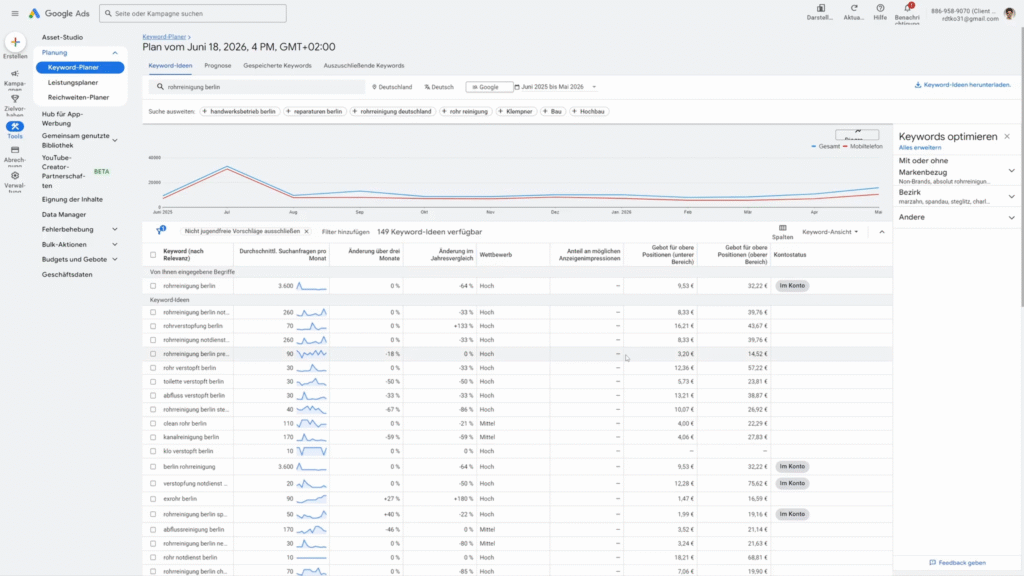
Task: Remove 'Nicht jugendfreie Vorschläge ausschließen' filter
Action: (x=306, y=231)
